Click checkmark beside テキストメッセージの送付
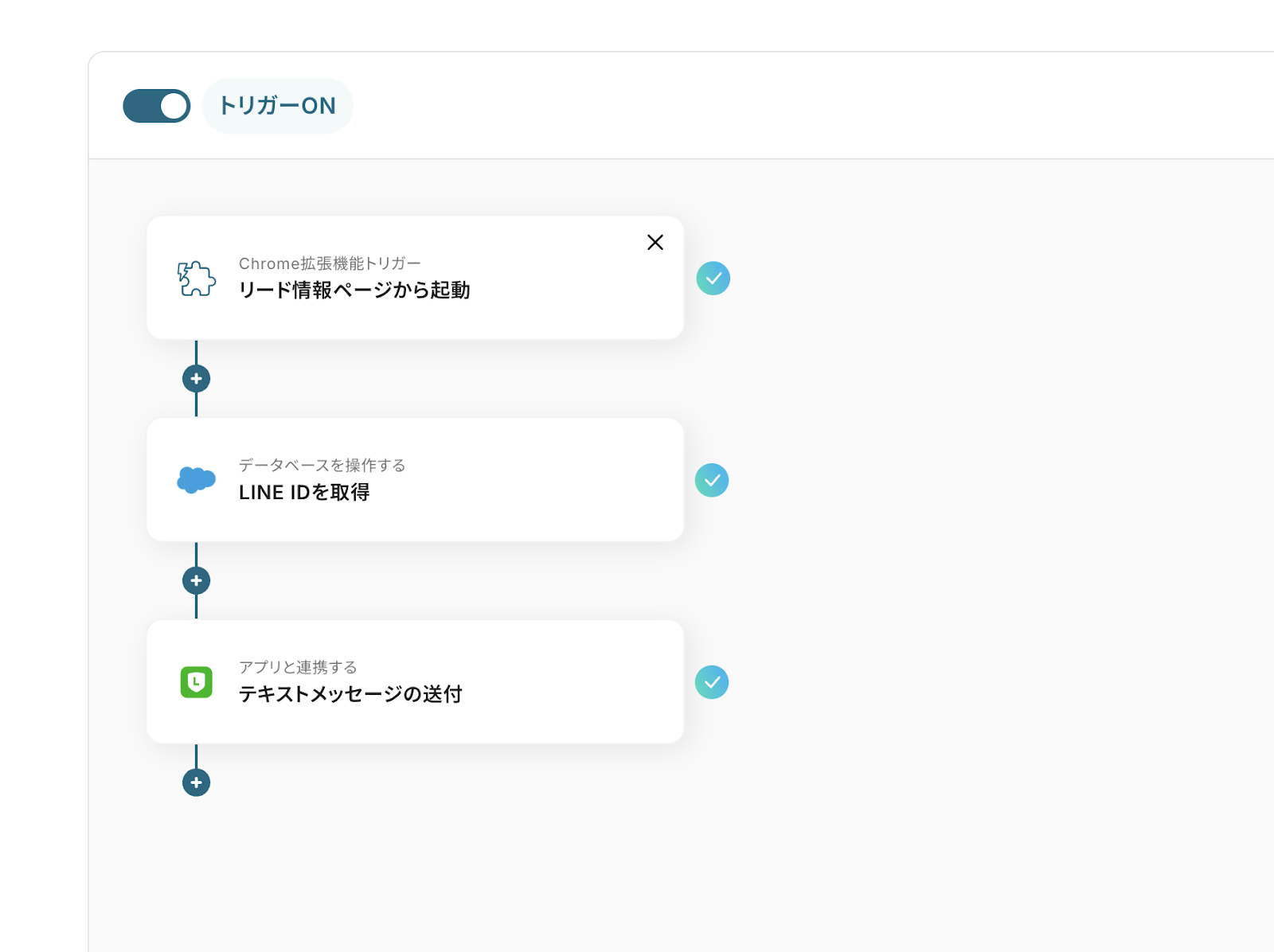 [712, 682]
